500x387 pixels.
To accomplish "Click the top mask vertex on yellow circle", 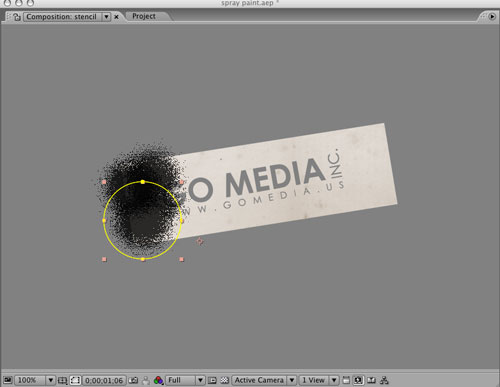I will click(x=143, y=182).
